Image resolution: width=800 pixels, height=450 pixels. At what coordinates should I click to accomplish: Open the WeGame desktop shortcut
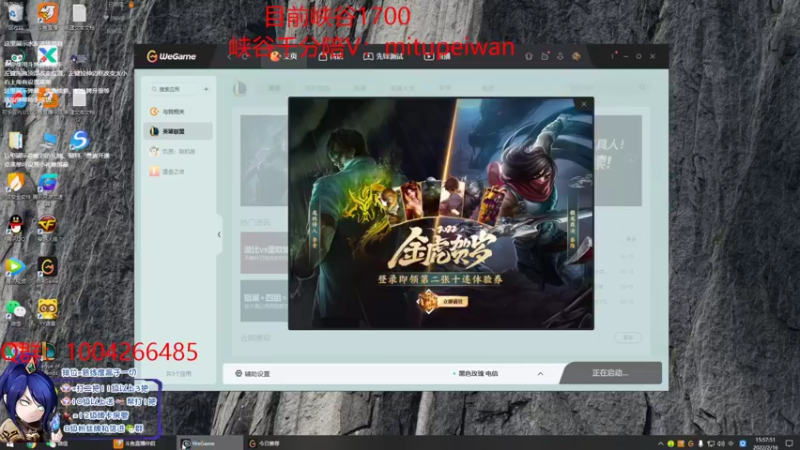tap(47, 267)
